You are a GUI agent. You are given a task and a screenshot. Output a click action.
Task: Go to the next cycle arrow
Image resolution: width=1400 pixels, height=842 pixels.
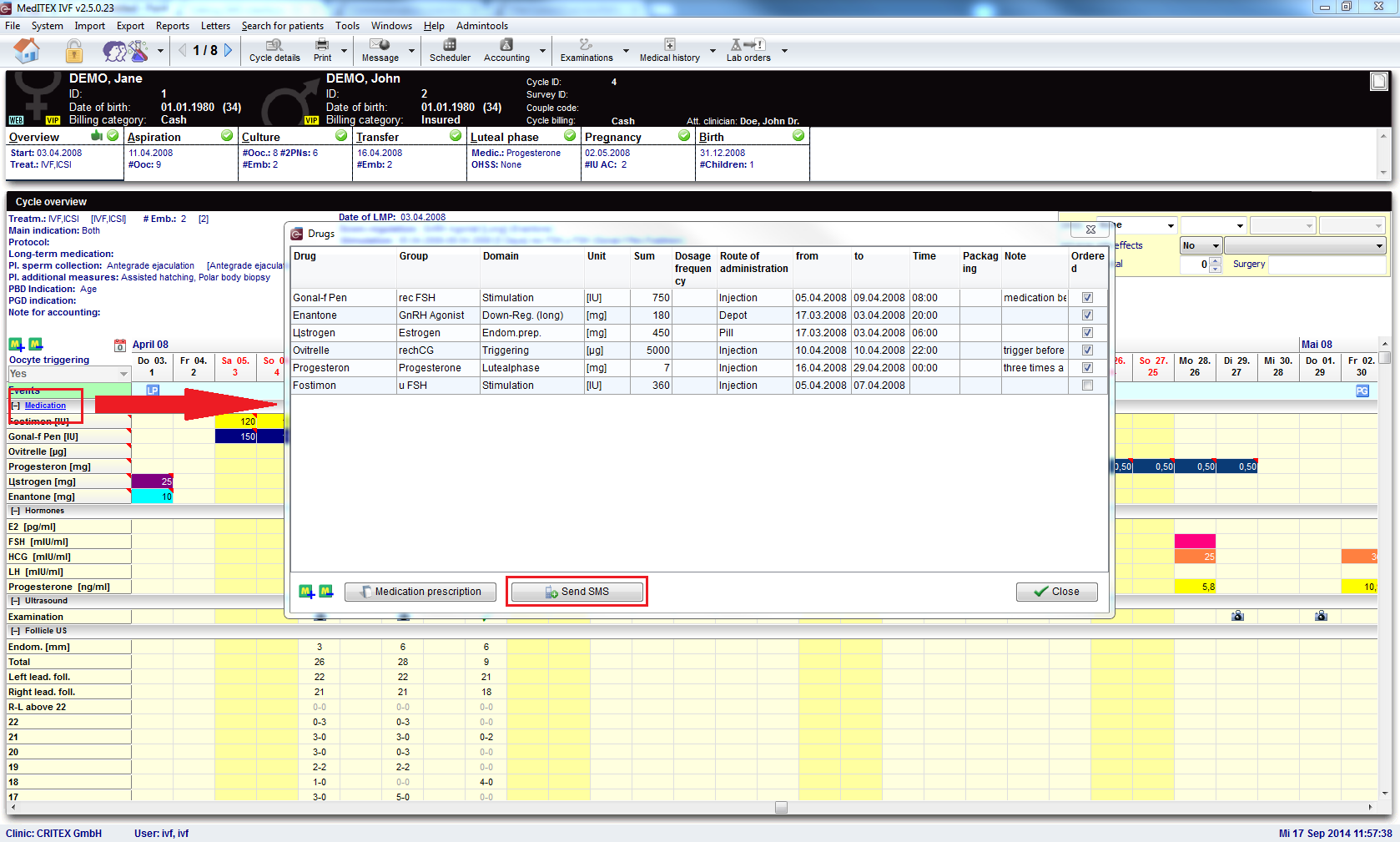228,50
